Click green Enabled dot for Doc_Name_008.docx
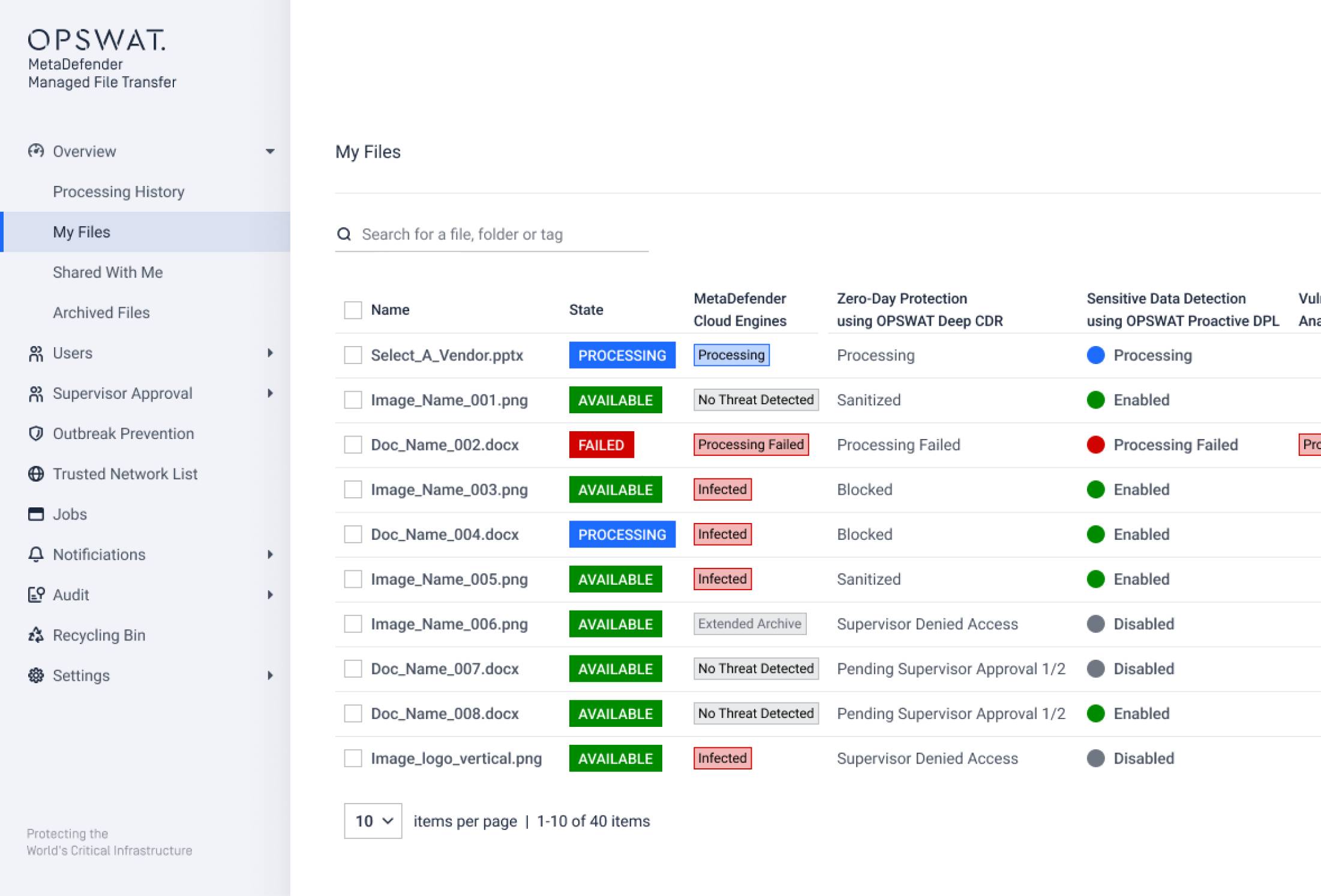Screen dimensions: 1321x896 tap(1095, 713)
